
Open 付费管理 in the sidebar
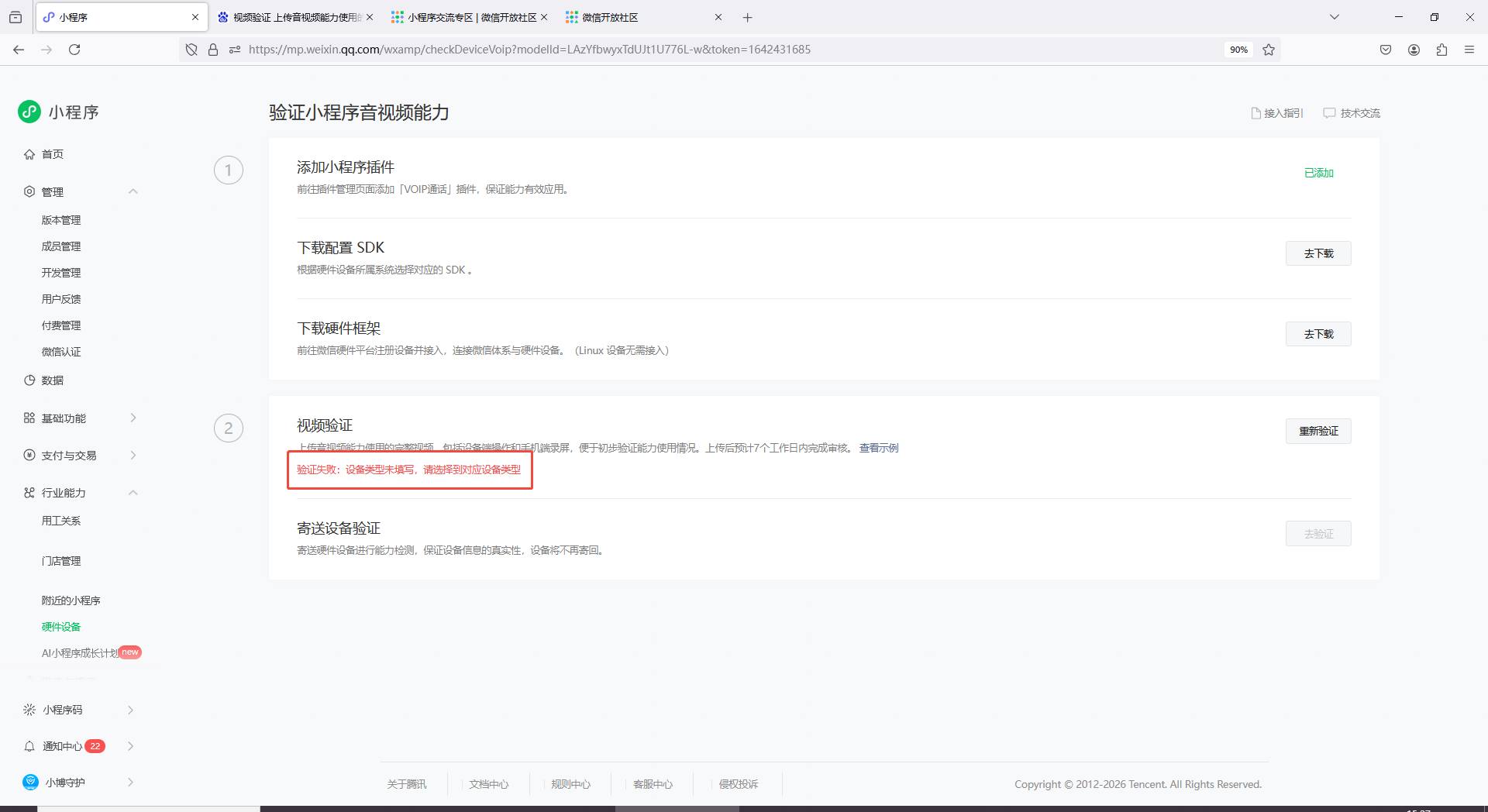pyautogui.click(x=61, y=325)
